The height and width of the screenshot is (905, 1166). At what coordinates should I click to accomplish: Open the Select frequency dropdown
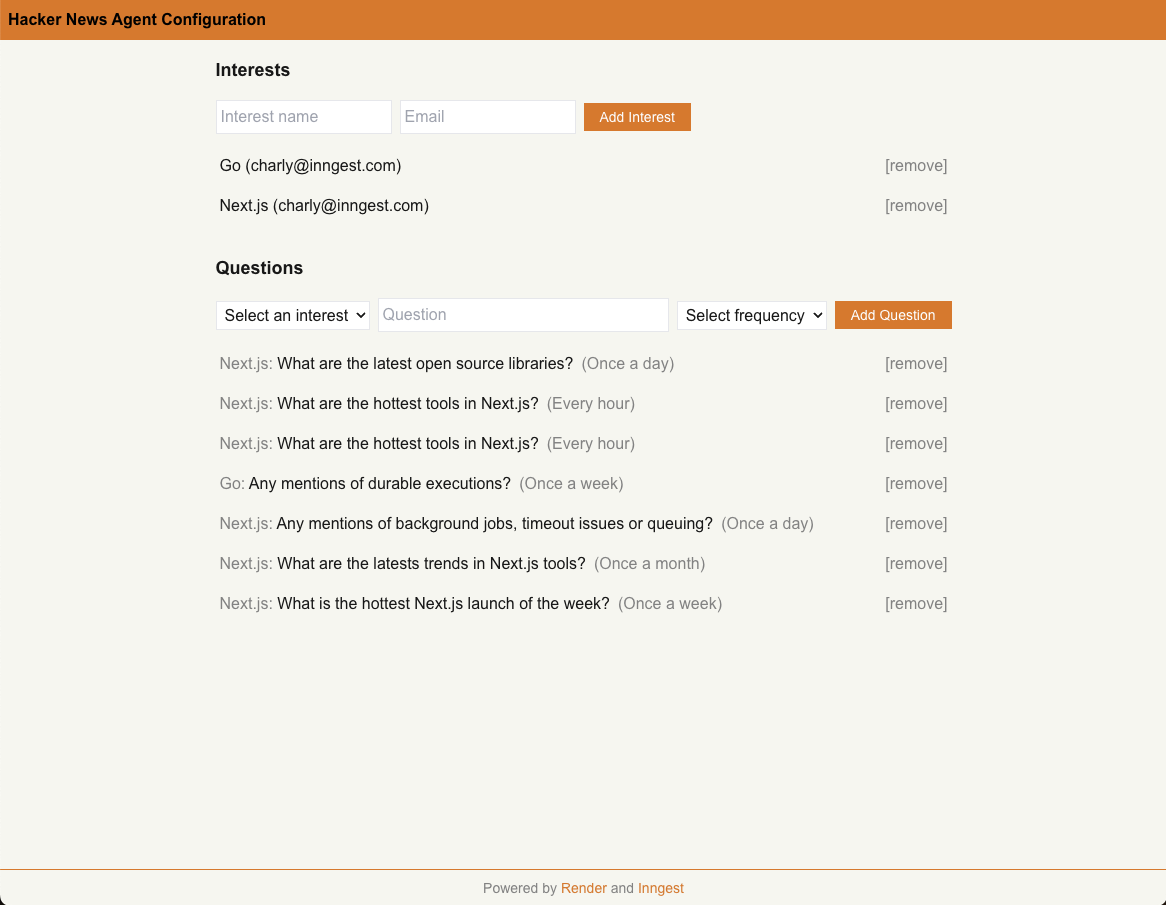point(752,315)
